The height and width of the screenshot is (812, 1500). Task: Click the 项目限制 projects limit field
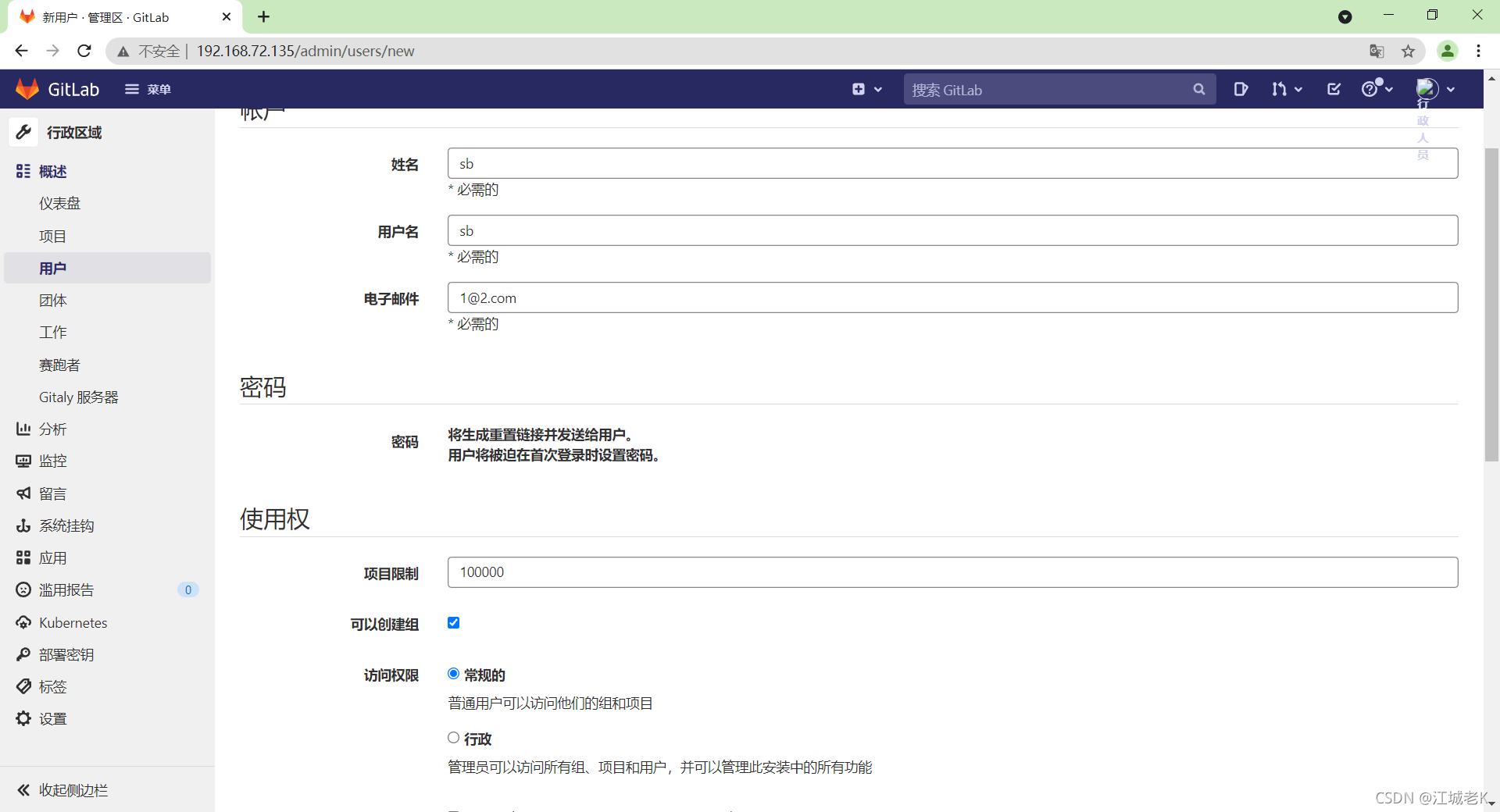click(952, 572)
